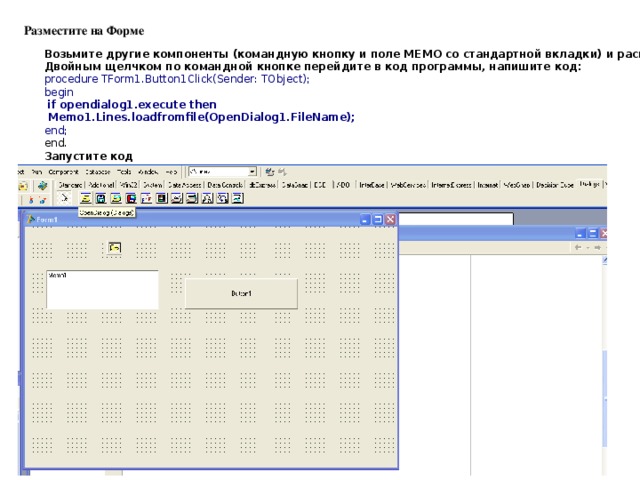Select the PrinterSetupDialog palette component
The width and height of the screenshot is (640, 480).
click(192, 198)
